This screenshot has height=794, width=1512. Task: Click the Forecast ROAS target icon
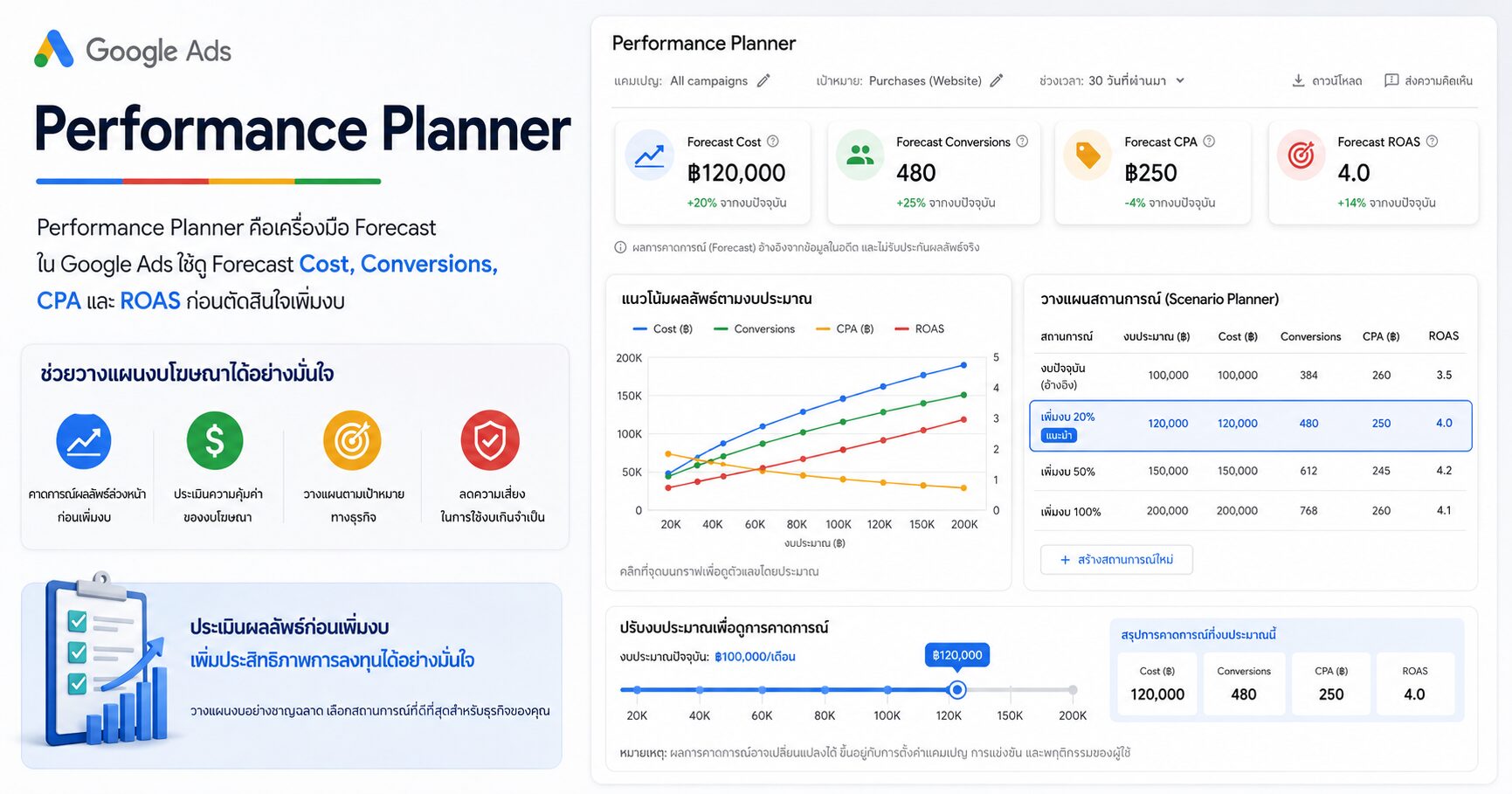[x=1301, y=155]
